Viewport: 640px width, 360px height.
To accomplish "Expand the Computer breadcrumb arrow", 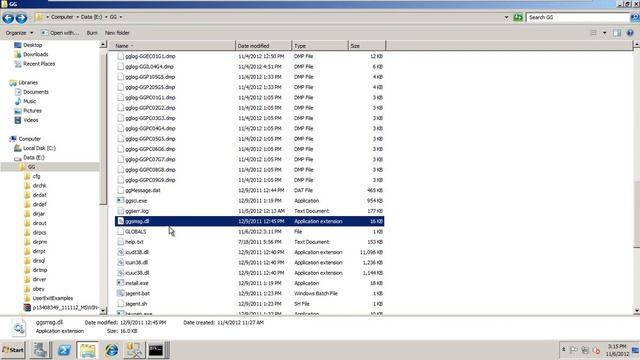I will (77, 17).
